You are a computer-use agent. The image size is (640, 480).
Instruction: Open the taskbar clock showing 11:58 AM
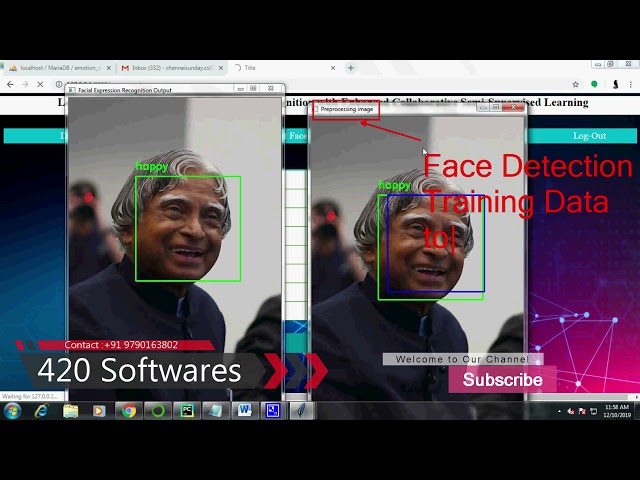(617, 411)
